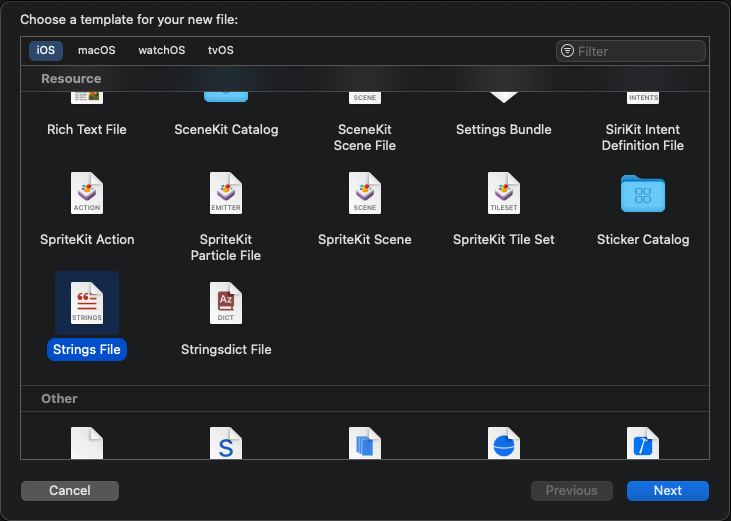
Task: Select the blank document icon under Other
Action: coord(87,443)
